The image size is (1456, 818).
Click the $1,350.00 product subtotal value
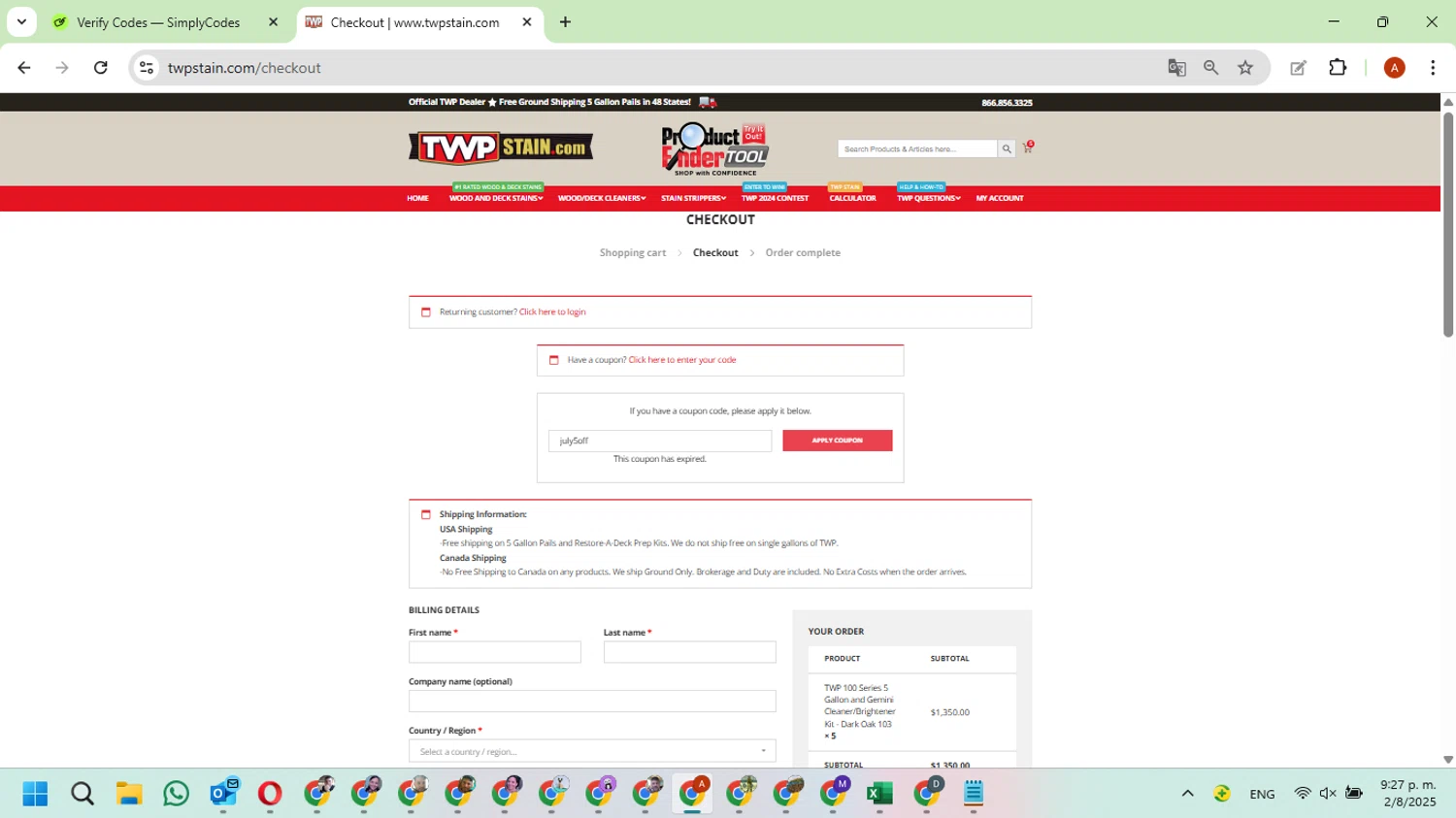pyautogui.click(x=950, y=712)
